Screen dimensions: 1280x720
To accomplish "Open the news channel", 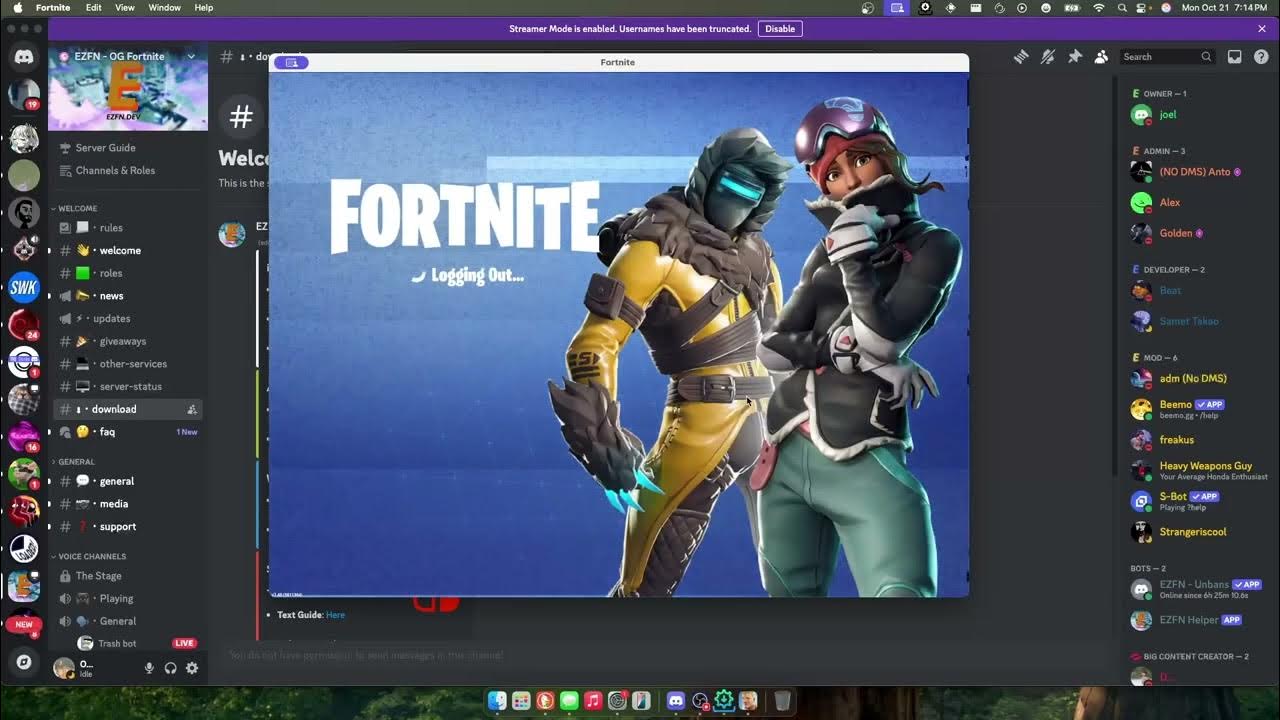I will [x=128, y=296].
